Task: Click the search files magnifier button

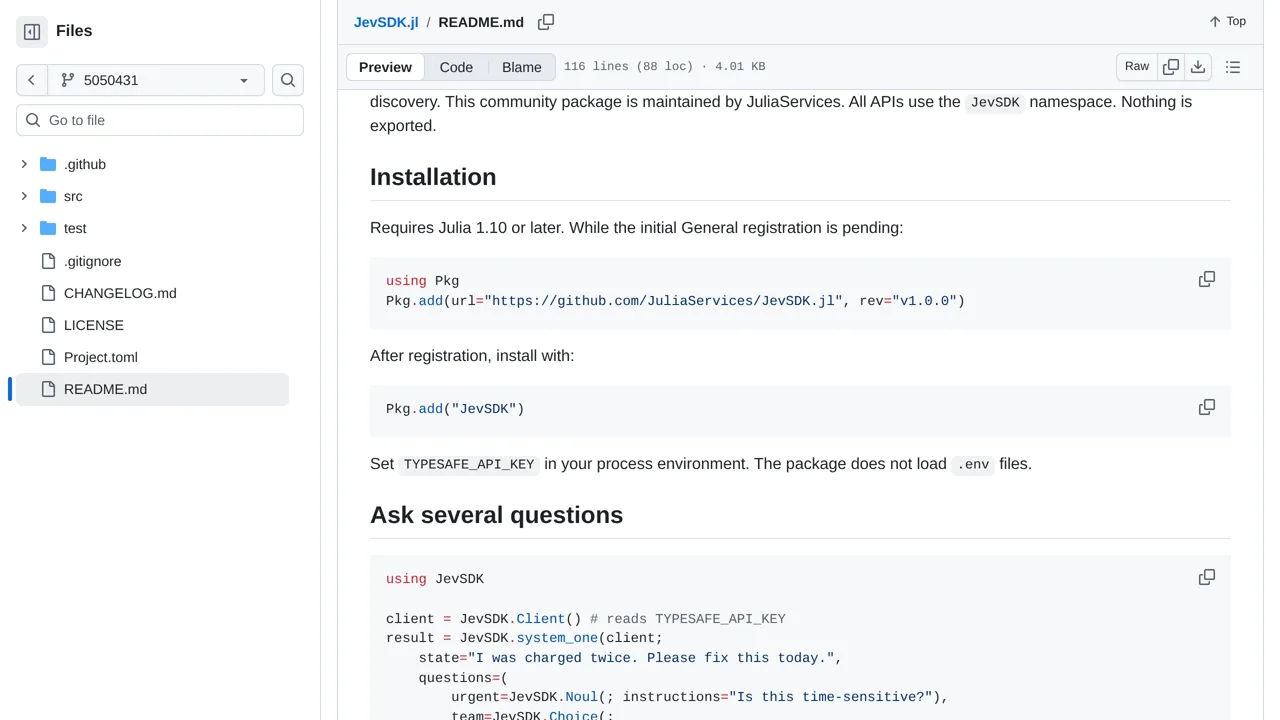Action: click(288, 80)
